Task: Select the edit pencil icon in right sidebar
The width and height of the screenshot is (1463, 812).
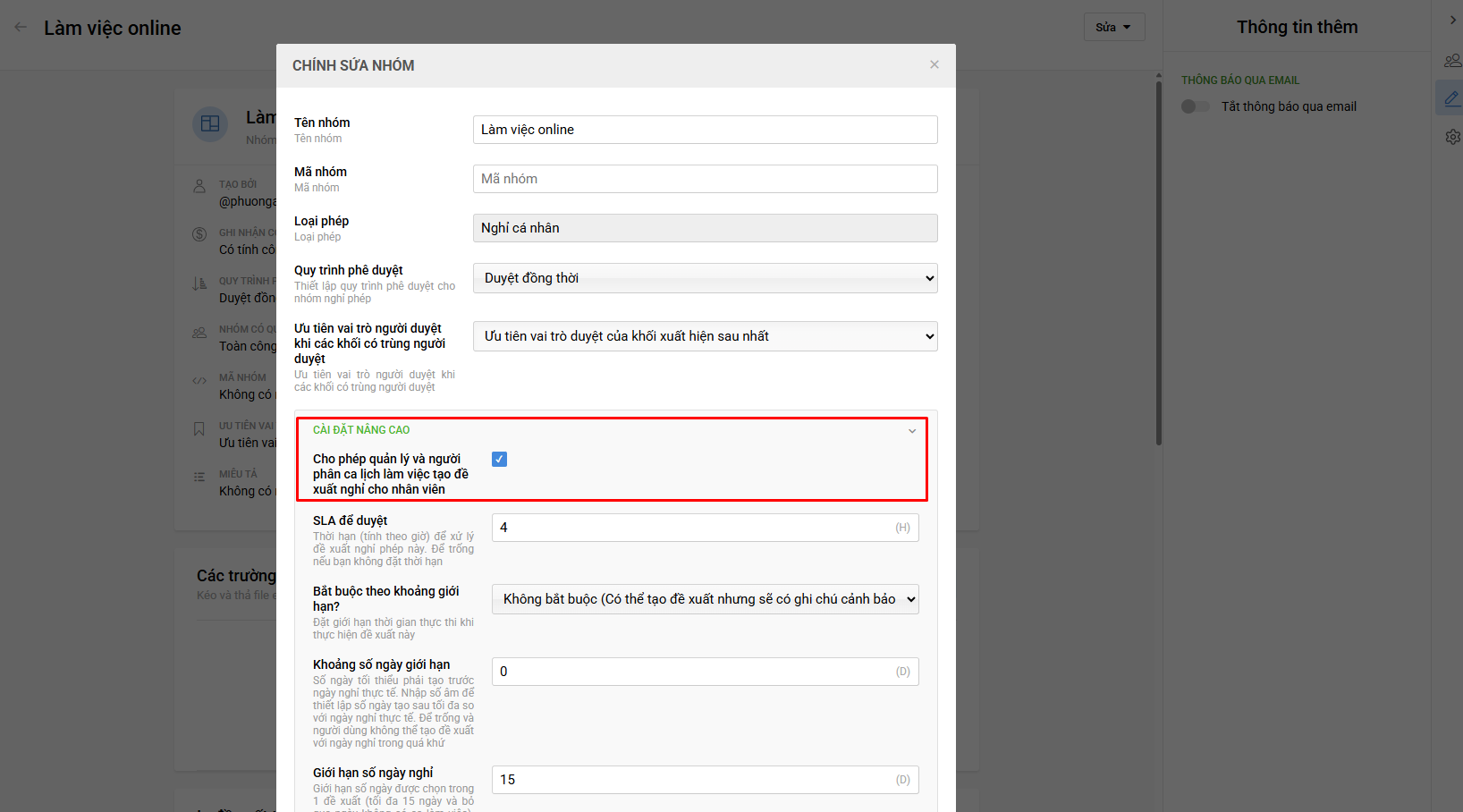Action: [x=1452, y=97]
